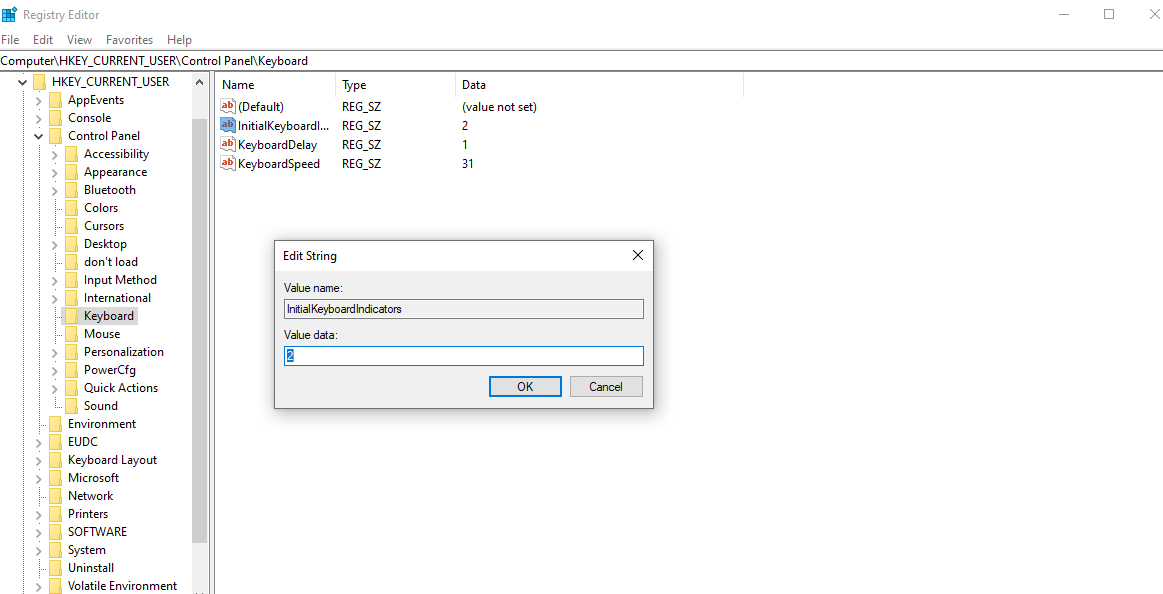Viewport: 1163px width, 594px height.
Task: Click the Appearance folder icon
Action: click(x=71, y=172)
